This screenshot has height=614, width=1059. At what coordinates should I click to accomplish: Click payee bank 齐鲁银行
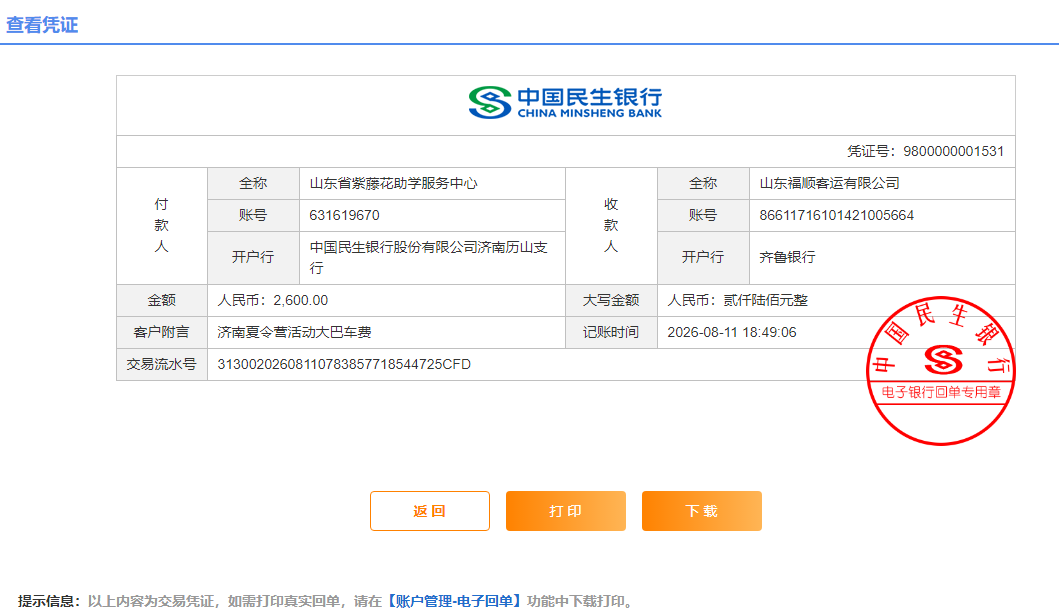(787, 257)
